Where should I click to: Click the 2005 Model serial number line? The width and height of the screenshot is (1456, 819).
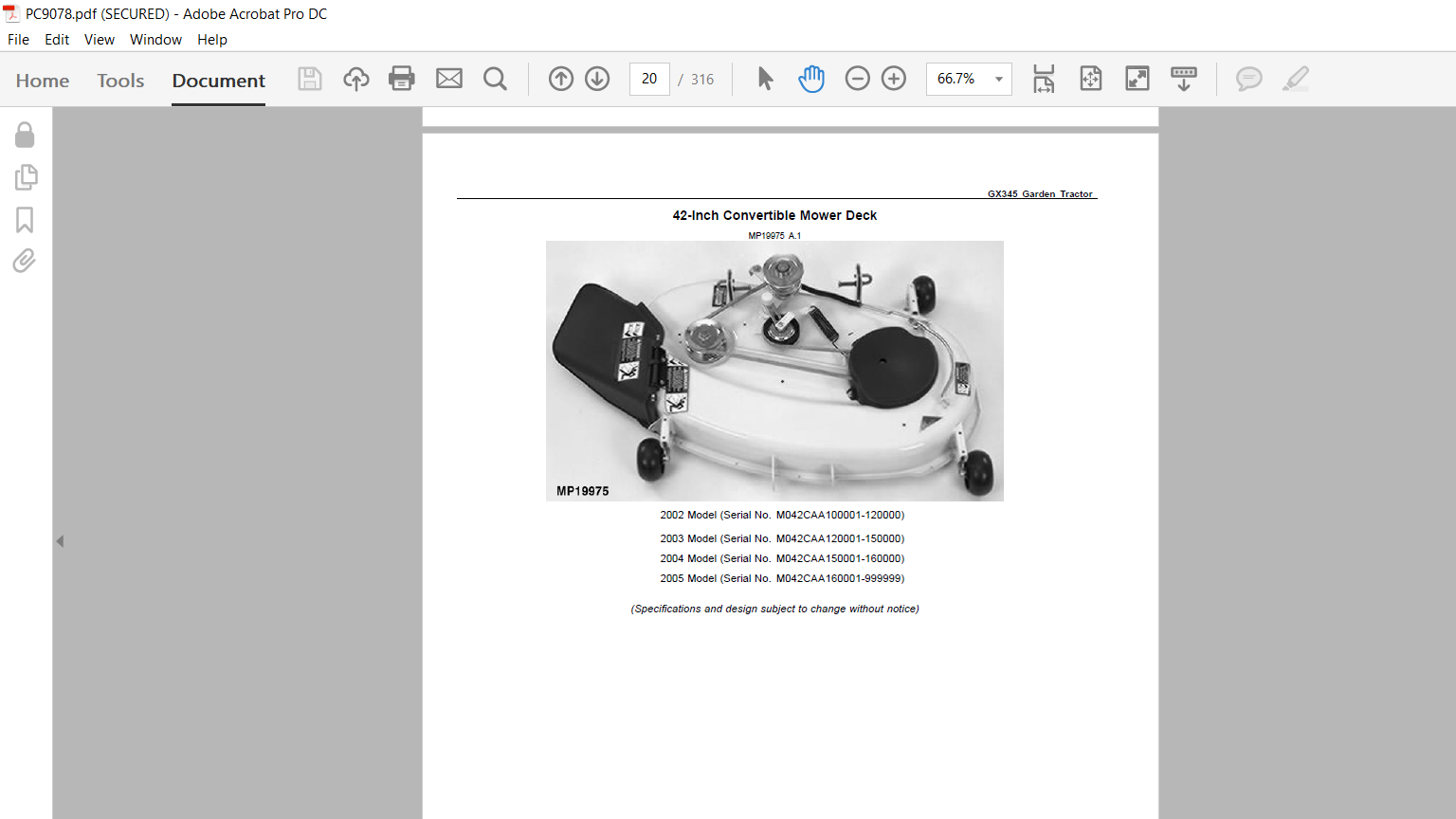point(782,578)
